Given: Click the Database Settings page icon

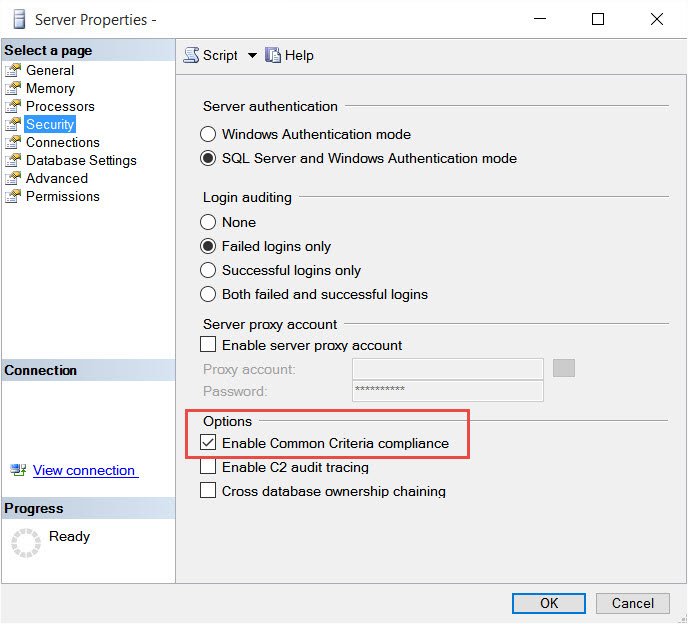Looking at the screenshot, I should 13,160.
